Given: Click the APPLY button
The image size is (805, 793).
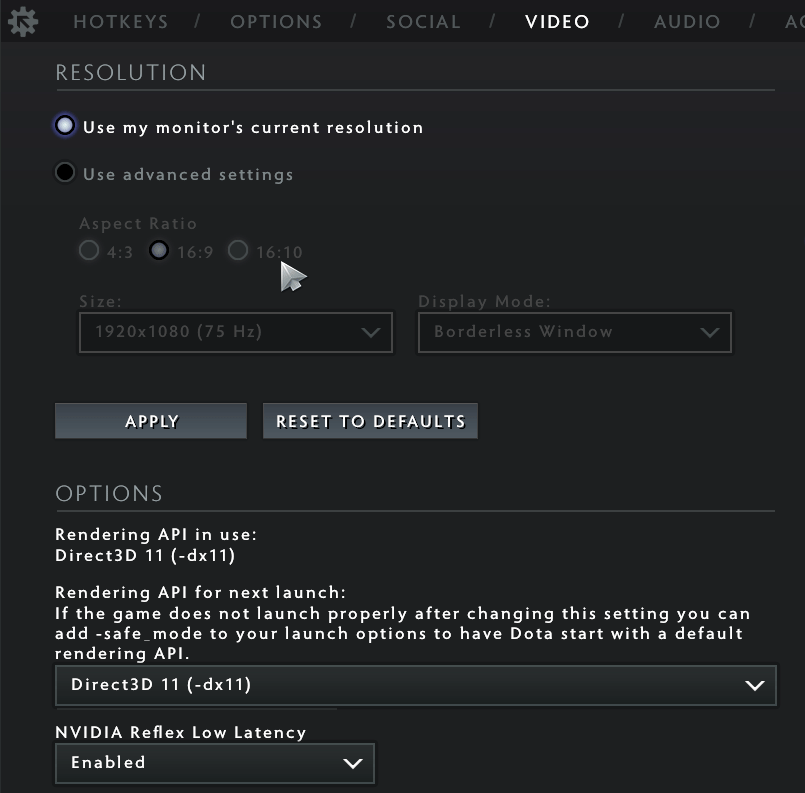Looking at the screenshot, I should click(150, 420).
